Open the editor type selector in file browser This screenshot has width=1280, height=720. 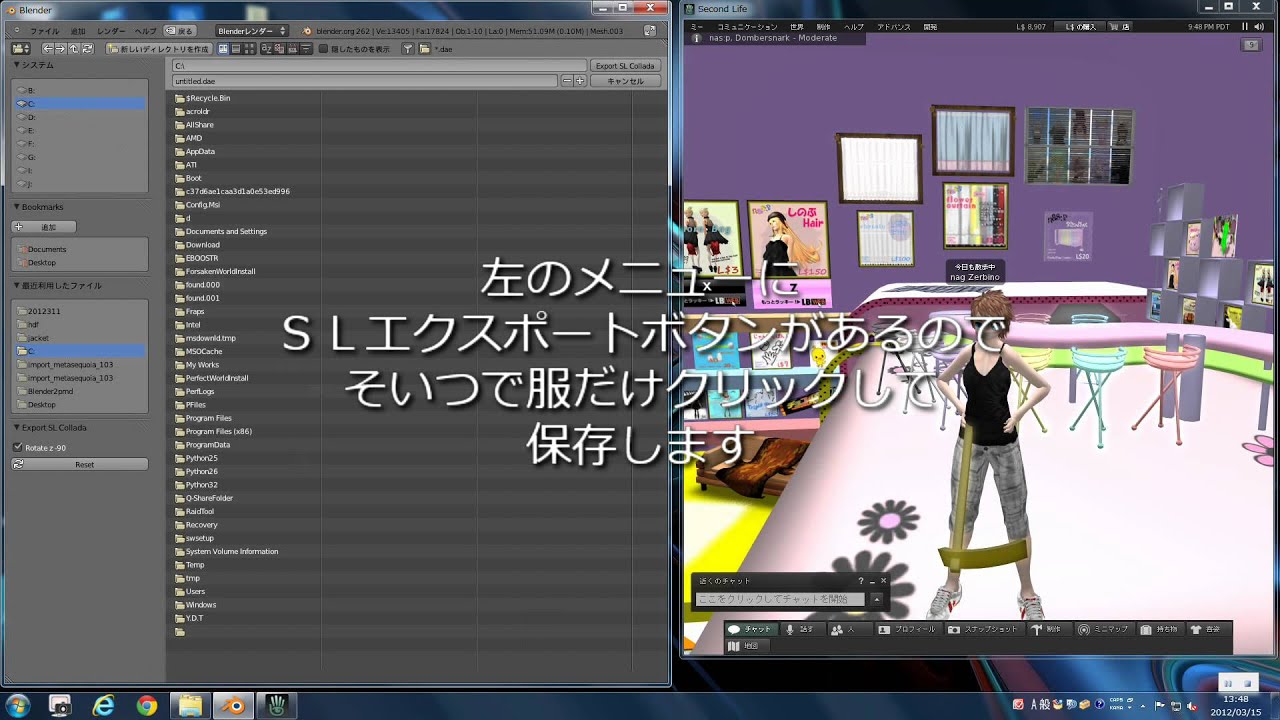point(21,49)
